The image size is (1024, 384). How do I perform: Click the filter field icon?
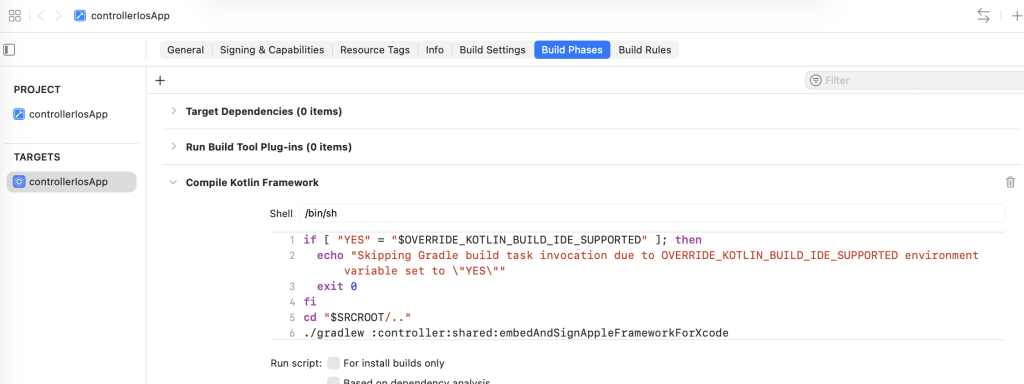tap(816, 80)
